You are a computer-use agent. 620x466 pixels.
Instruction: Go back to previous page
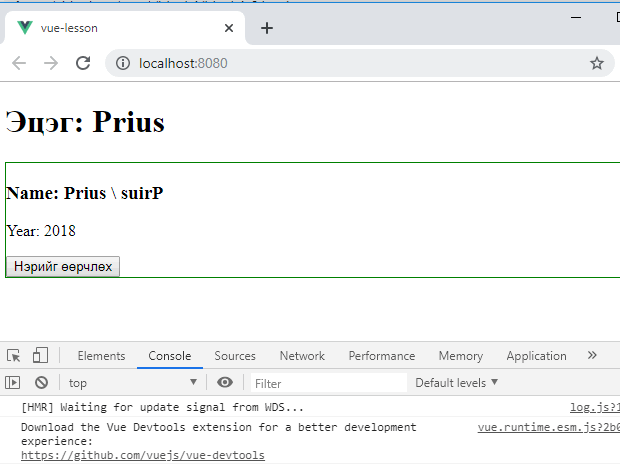tap(19, 63)
